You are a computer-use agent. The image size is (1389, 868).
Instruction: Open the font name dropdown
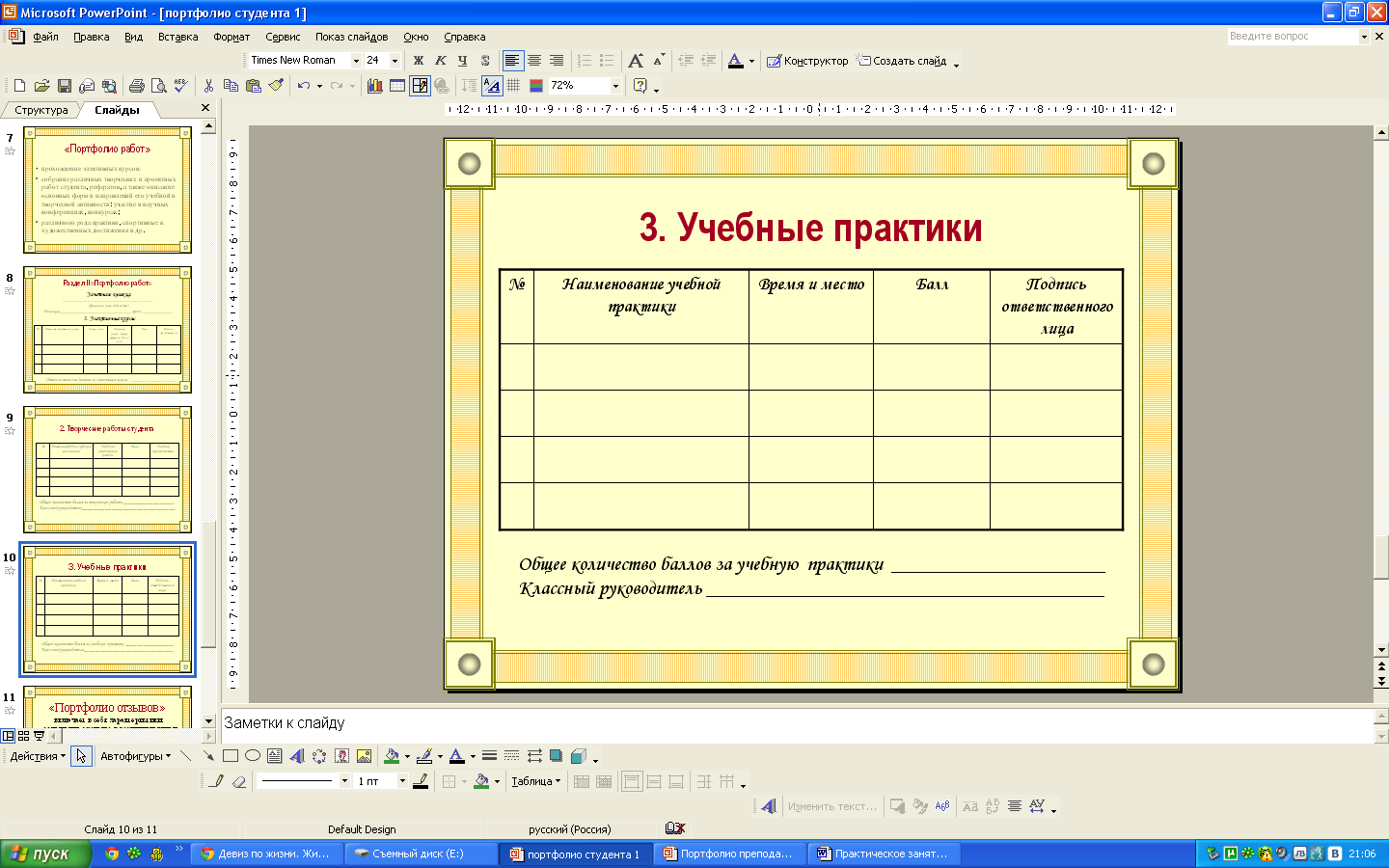356,61
